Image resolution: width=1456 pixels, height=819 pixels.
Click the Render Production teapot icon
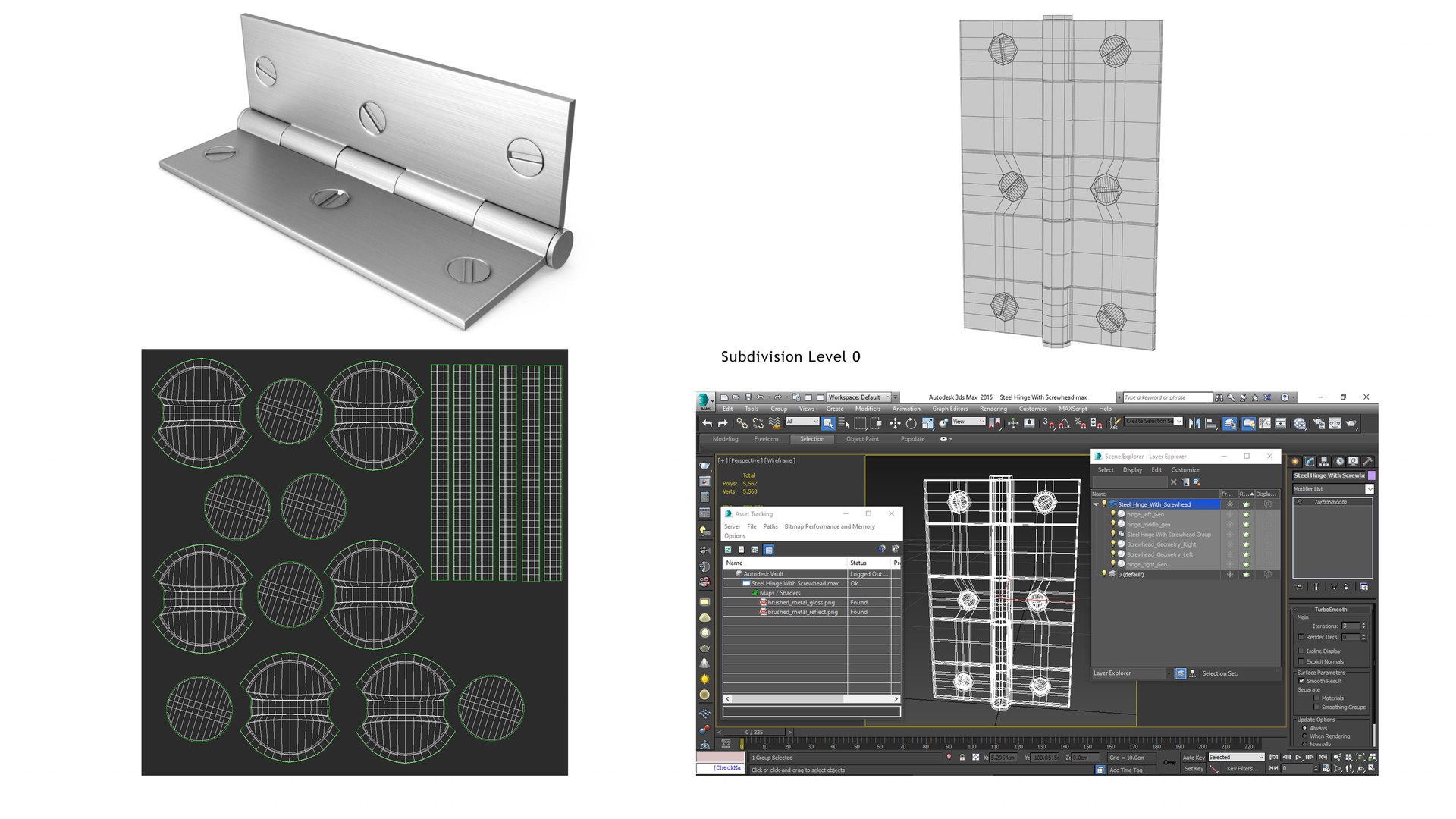[x=1351, y=423]
